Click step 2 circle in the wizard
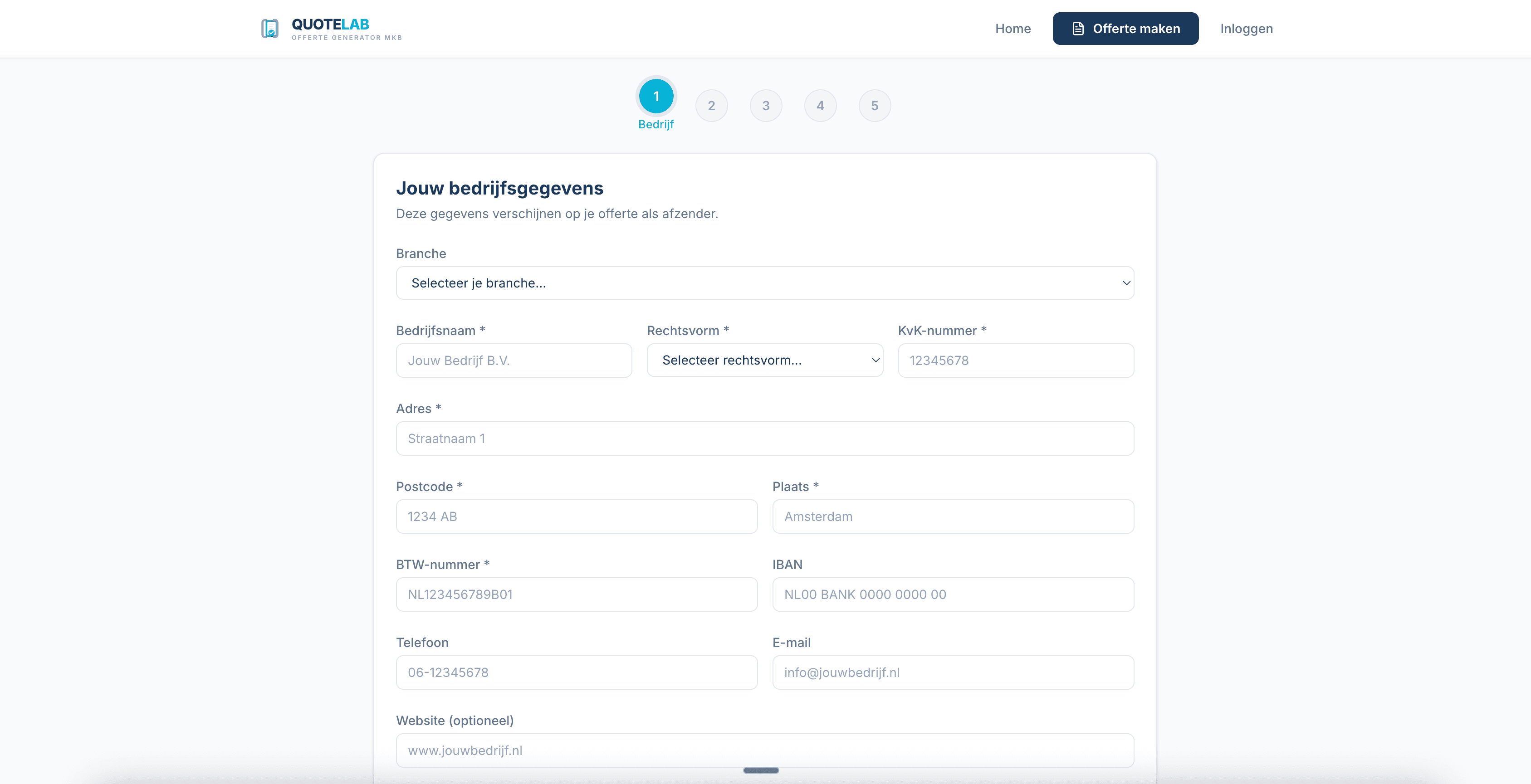 click(x=711, y=105)
